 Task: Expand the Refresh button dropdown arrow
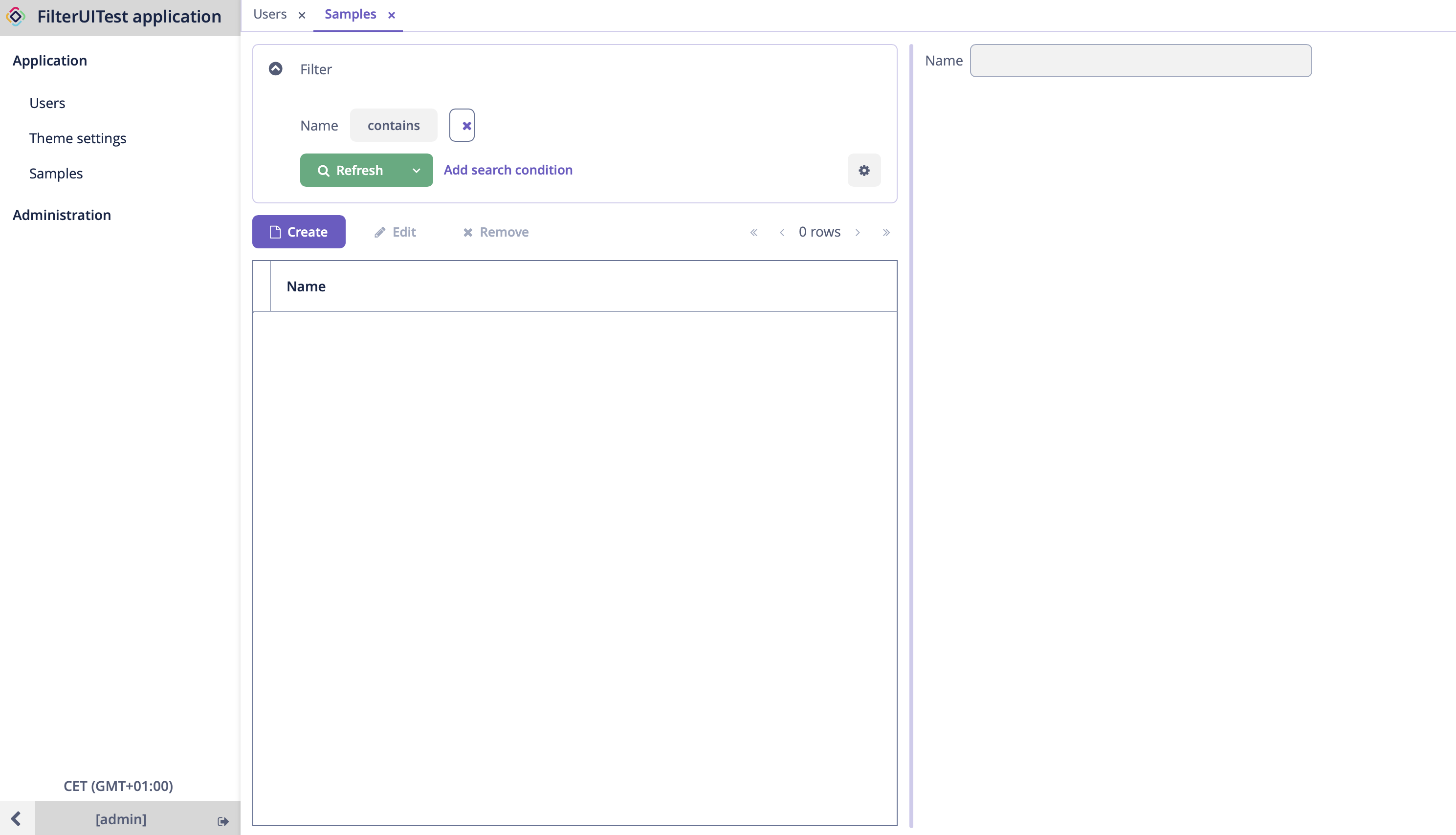click(x=417, y=170)
